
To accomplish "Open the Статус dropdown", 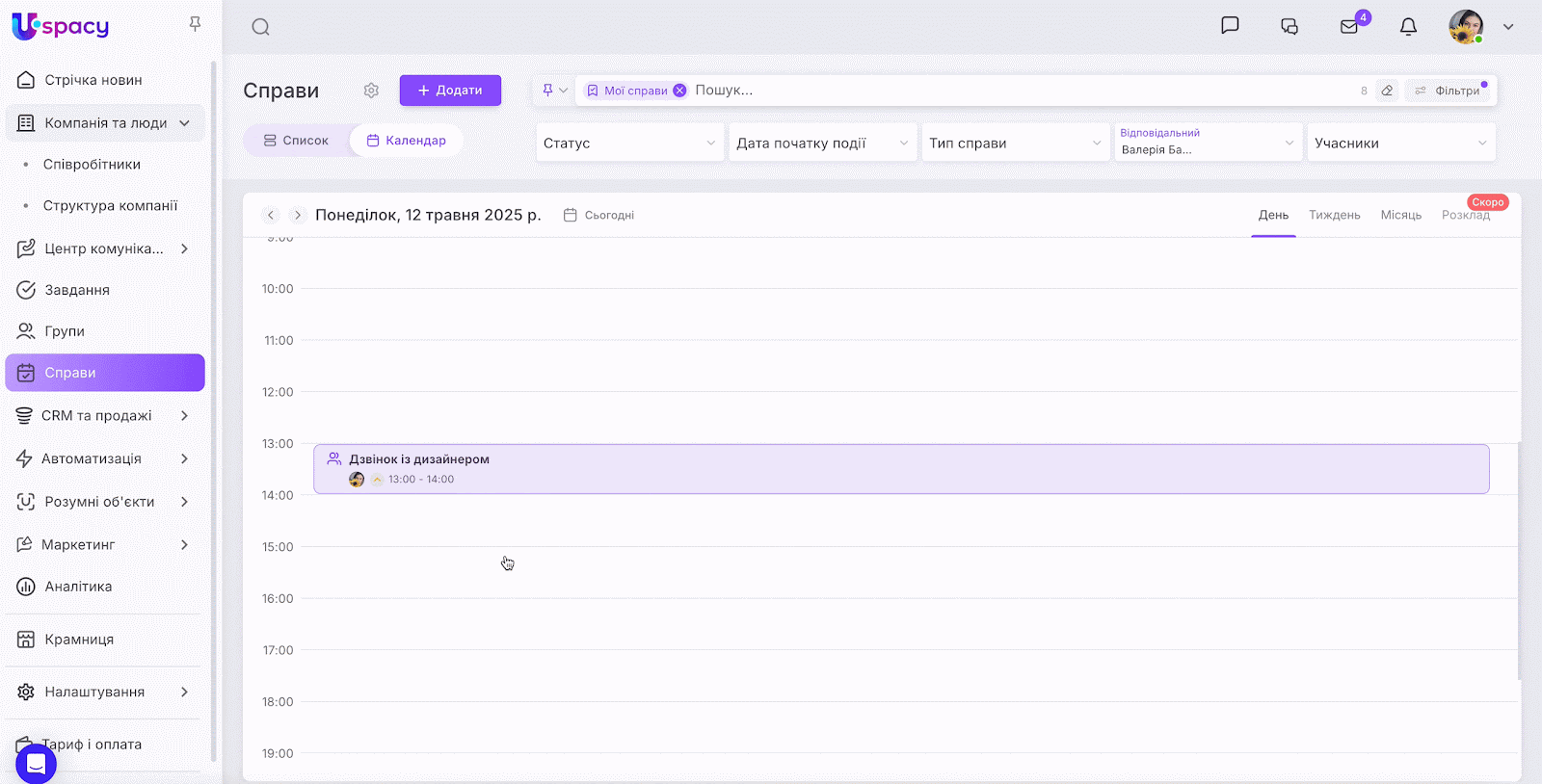I will pos(629,143).
